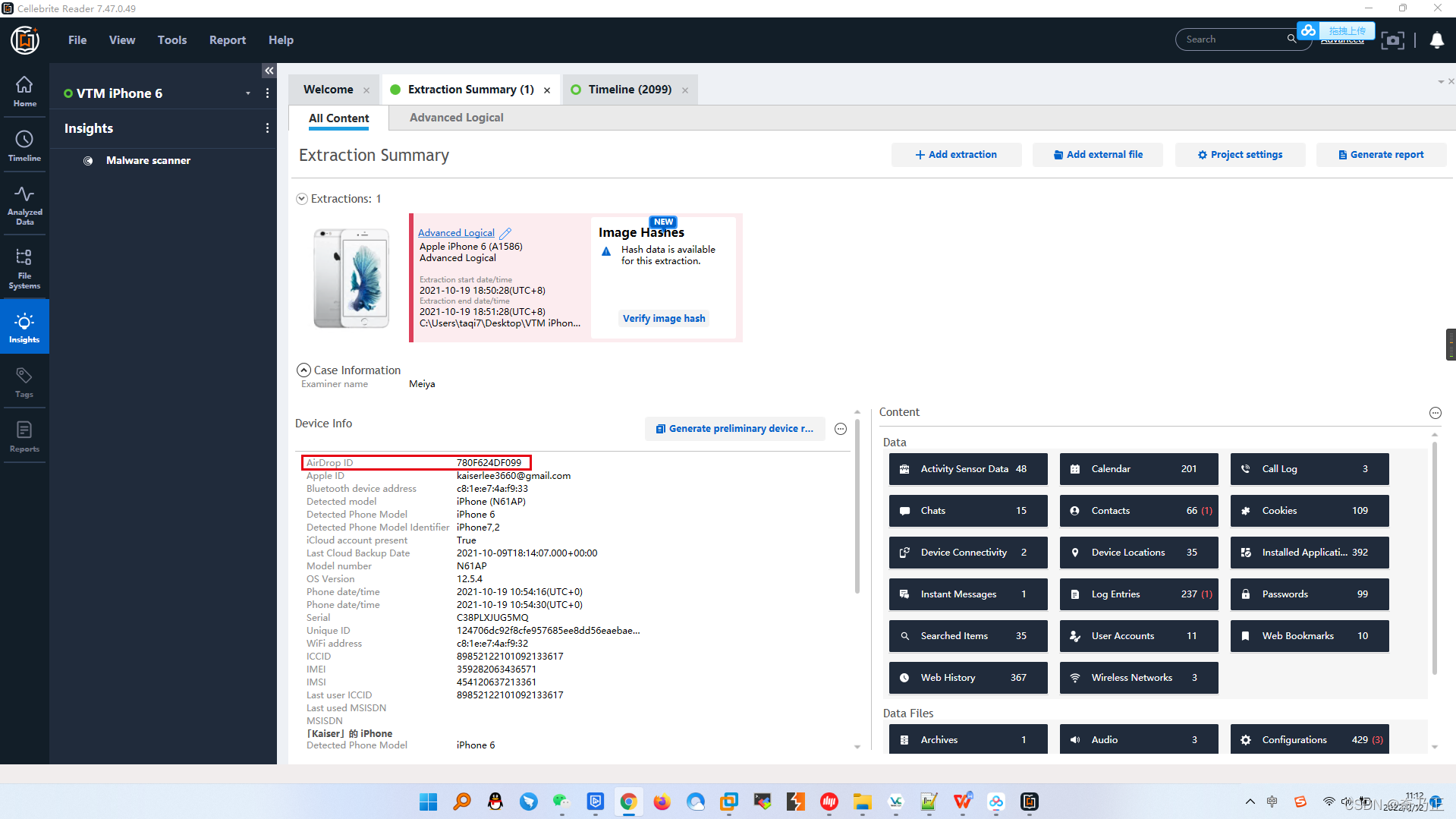Open Device Info more options circle
The width and height of the screenshot is (1456, 819).
[x=841, y=429]
